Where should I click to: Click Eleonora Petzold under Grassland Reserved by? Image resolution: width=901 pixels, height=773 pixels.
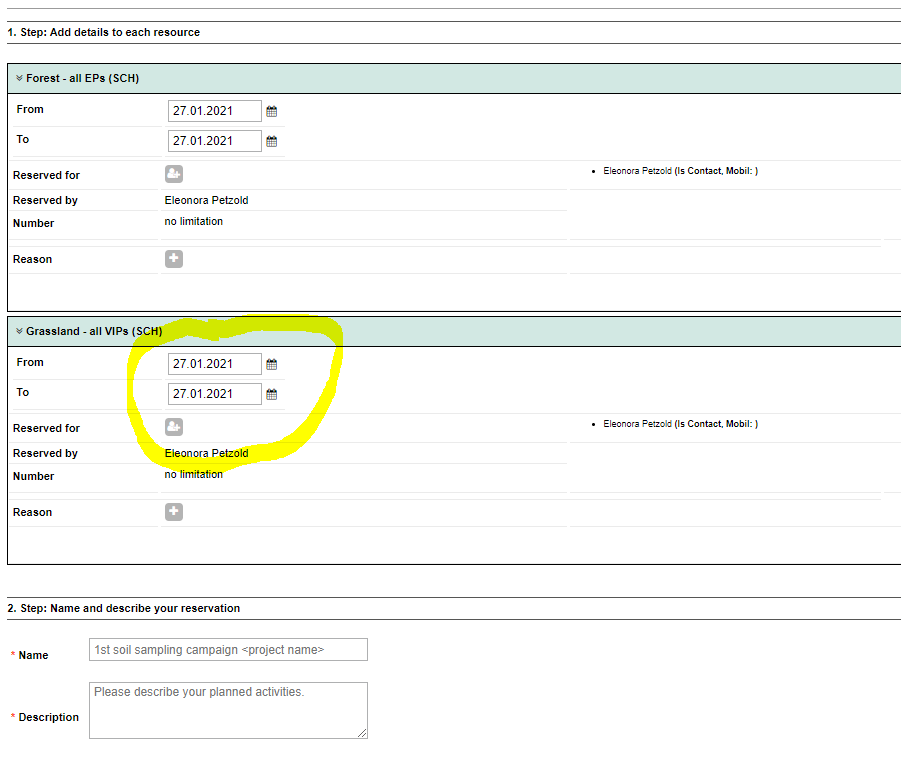[206, 453]
